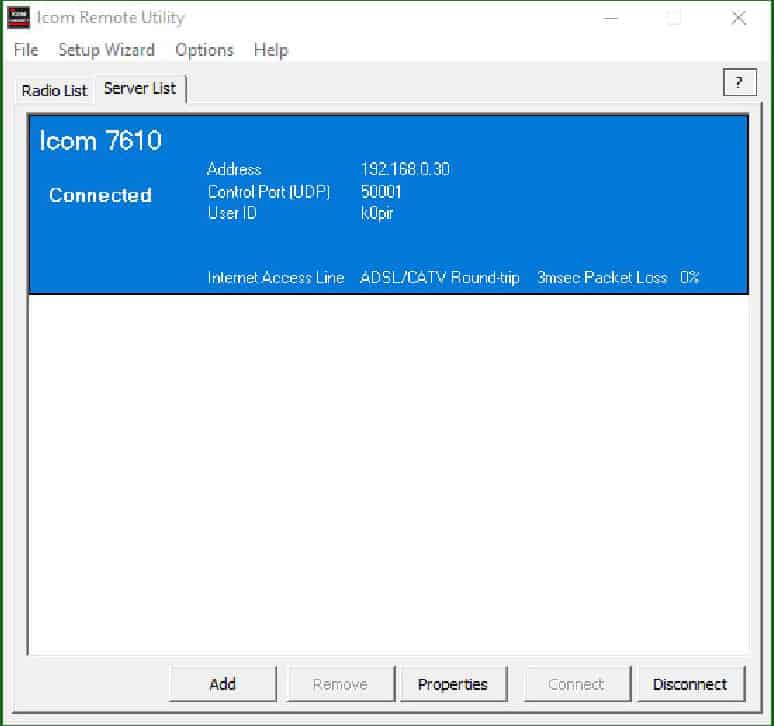Open the File menu
This screenshot has width=774, height=726.
coord(26,50)
